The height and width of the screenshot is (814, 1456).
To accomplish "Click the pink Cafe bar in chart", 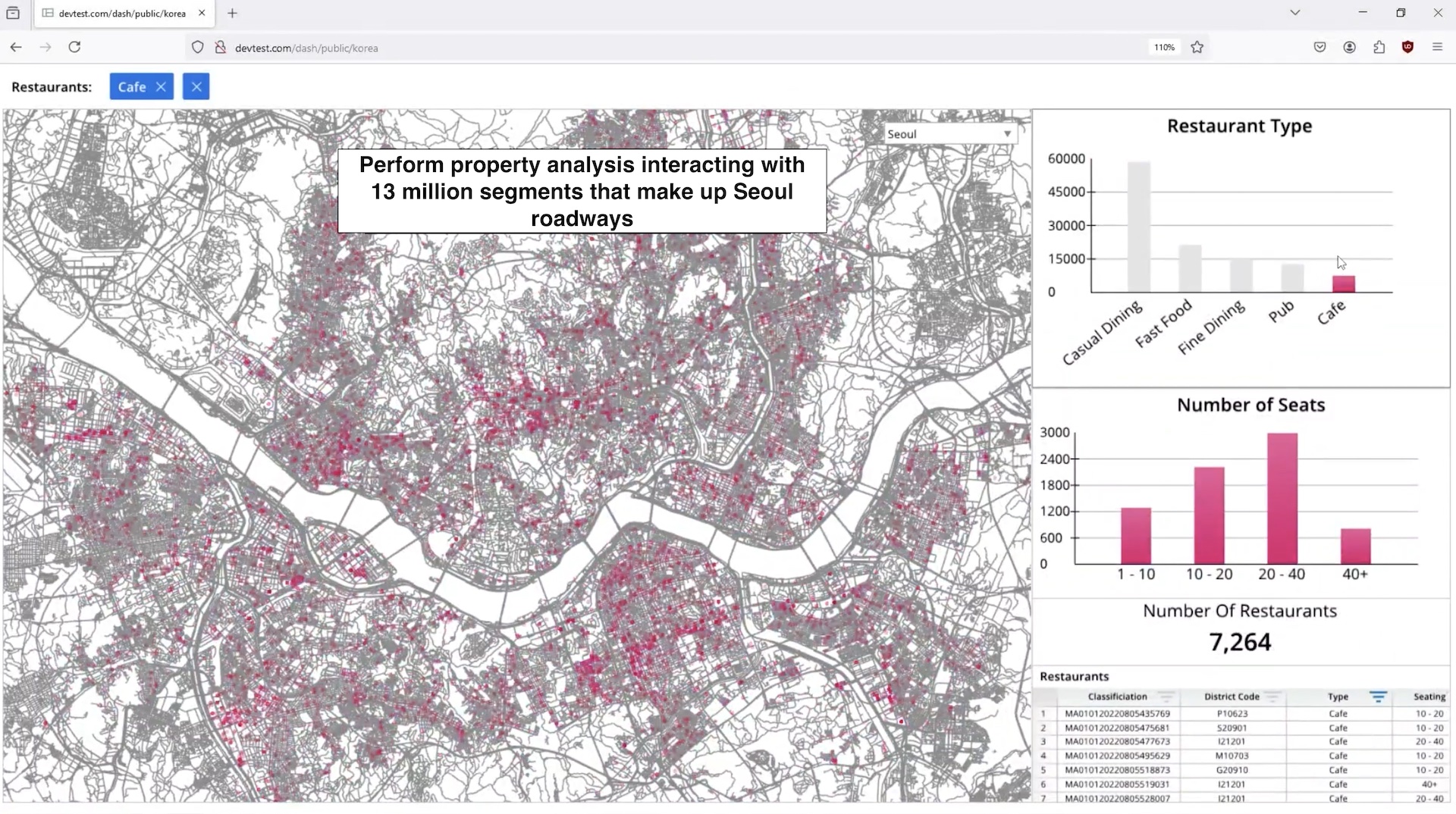I will (x=1343, y=283).
